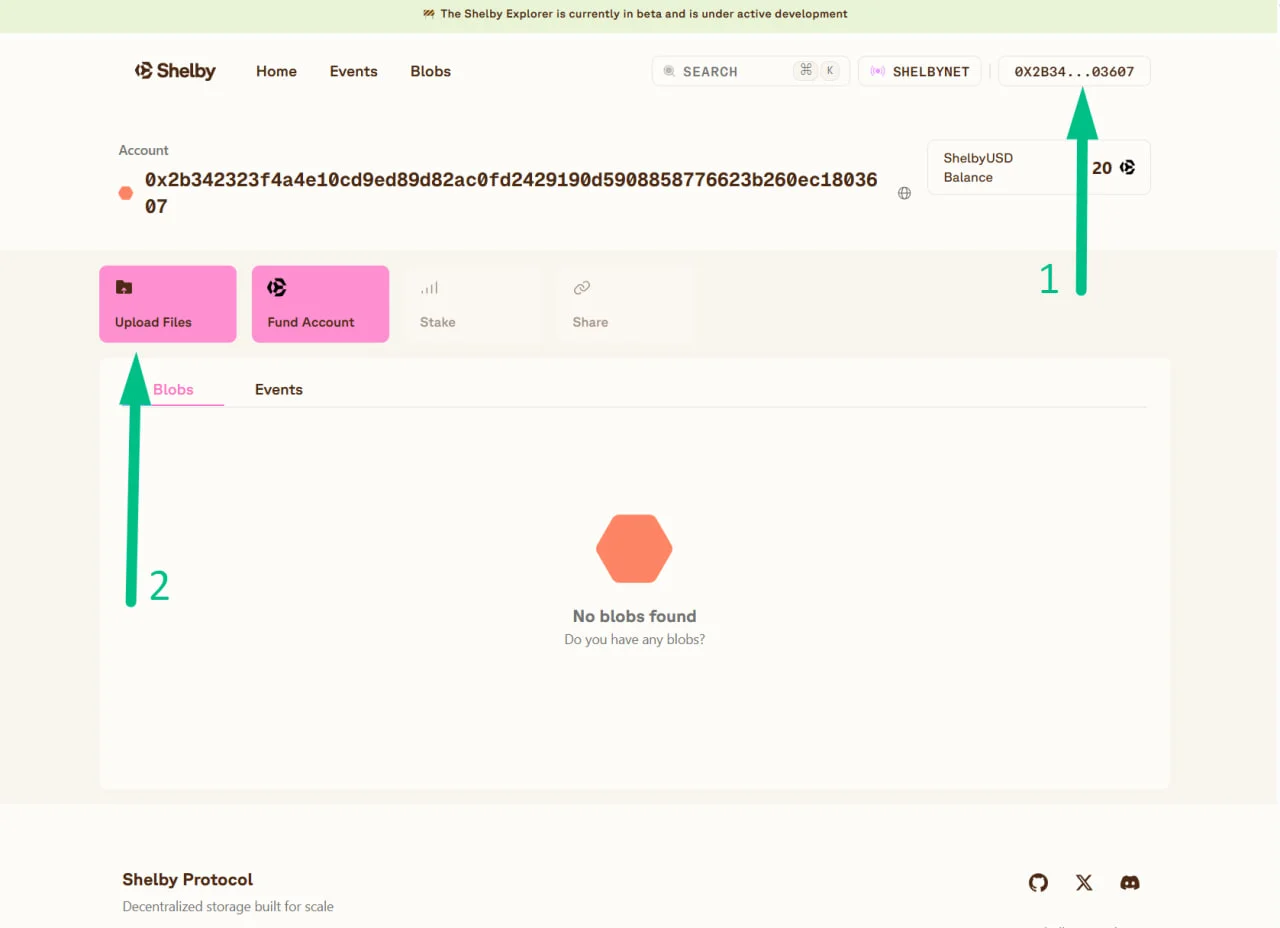Click the globe icon beside account address

904,193
